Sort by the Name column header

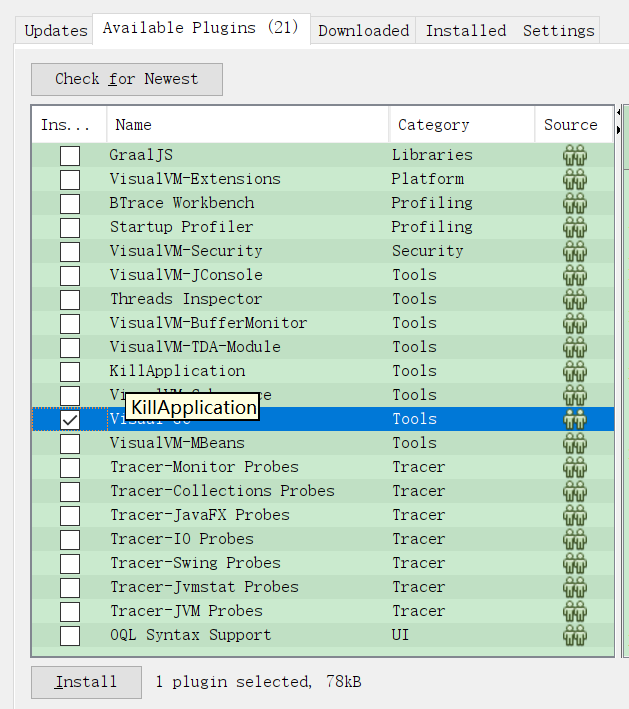click(247, 124)
